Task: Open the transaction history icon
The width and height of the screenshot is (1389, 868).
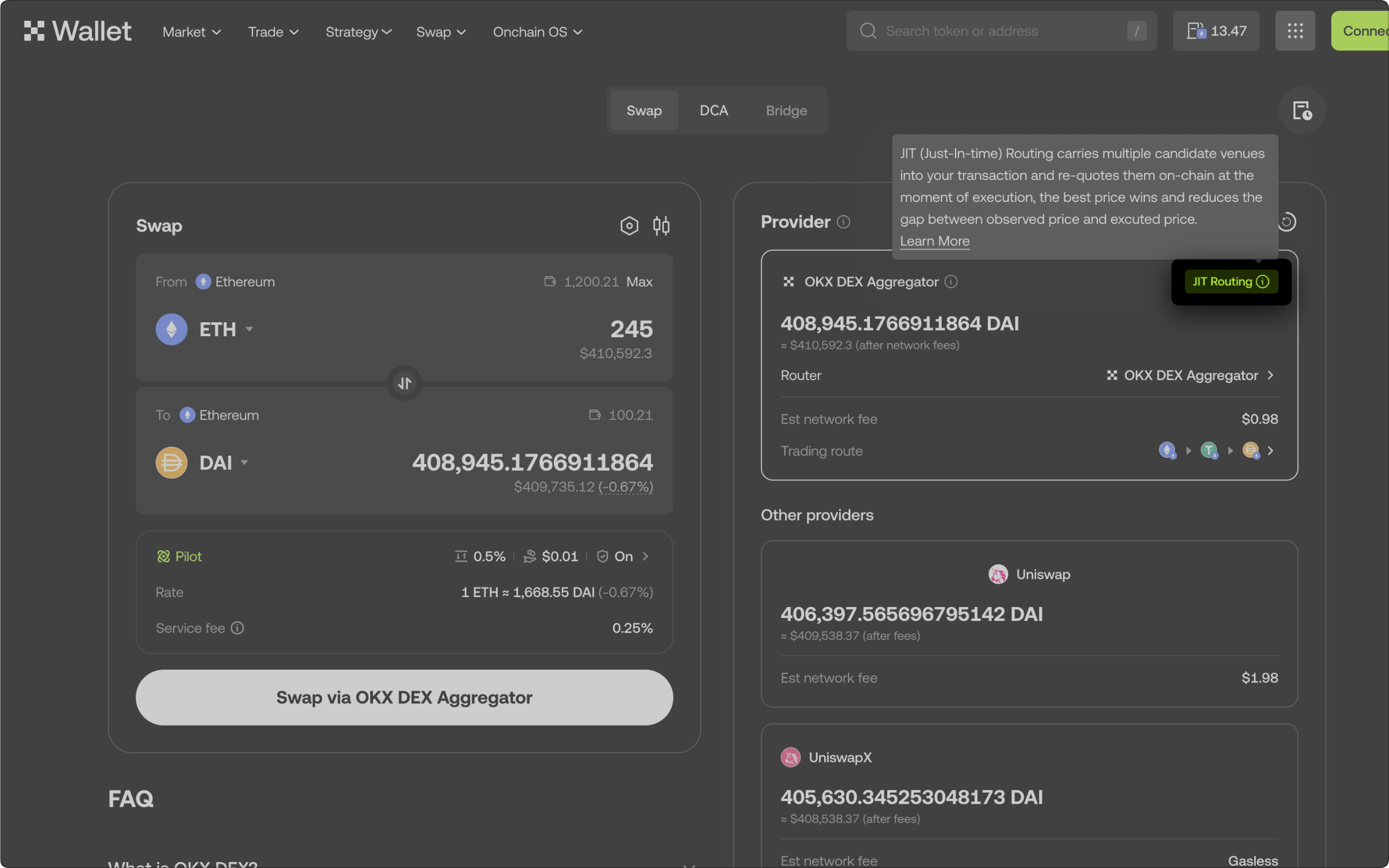Action: (1302, 111)
